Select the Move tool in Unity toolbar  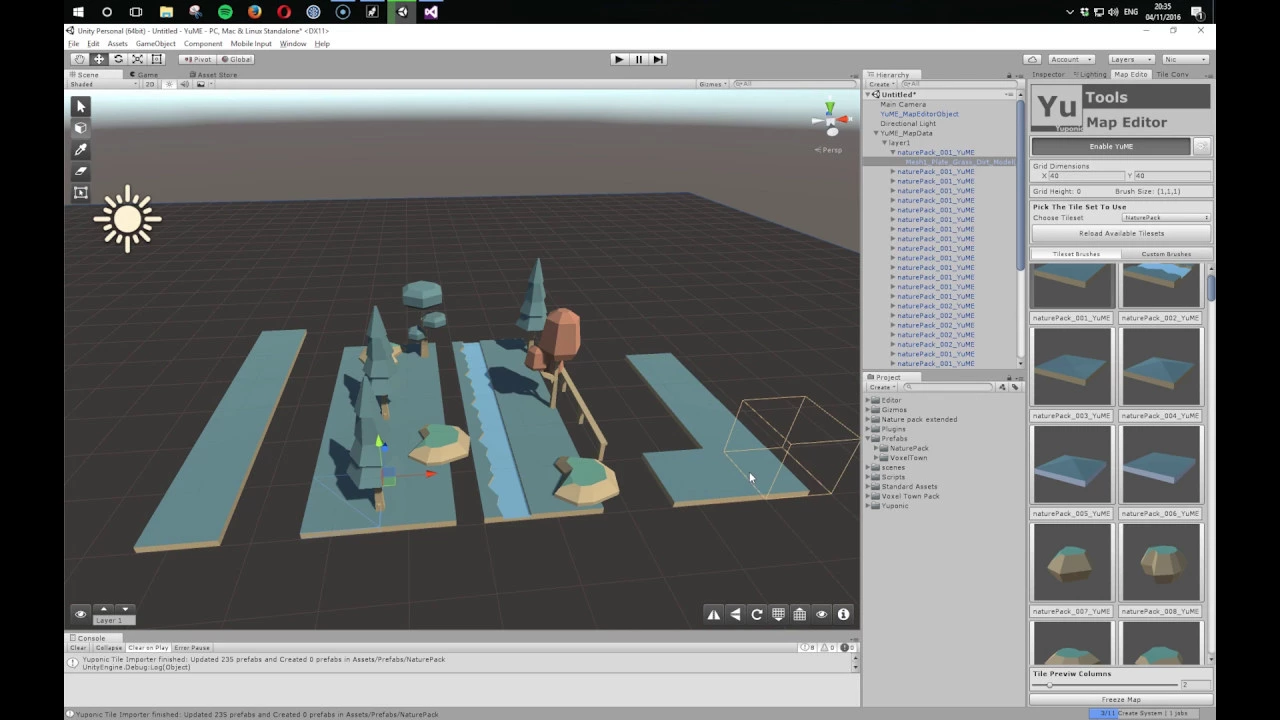click(99, 59)
